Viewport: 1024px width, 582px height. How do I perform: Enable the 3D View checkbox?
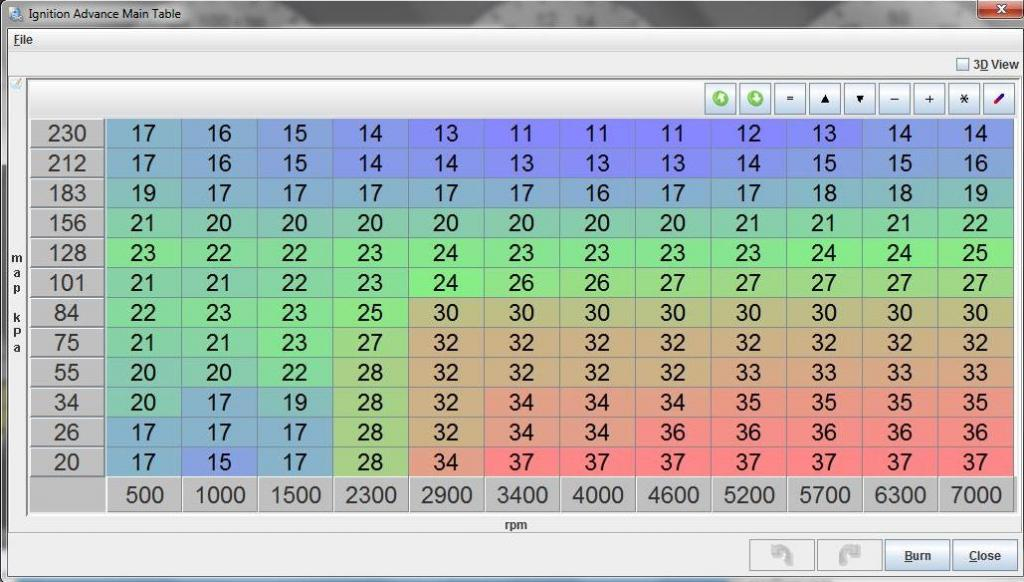pos(963,64)
